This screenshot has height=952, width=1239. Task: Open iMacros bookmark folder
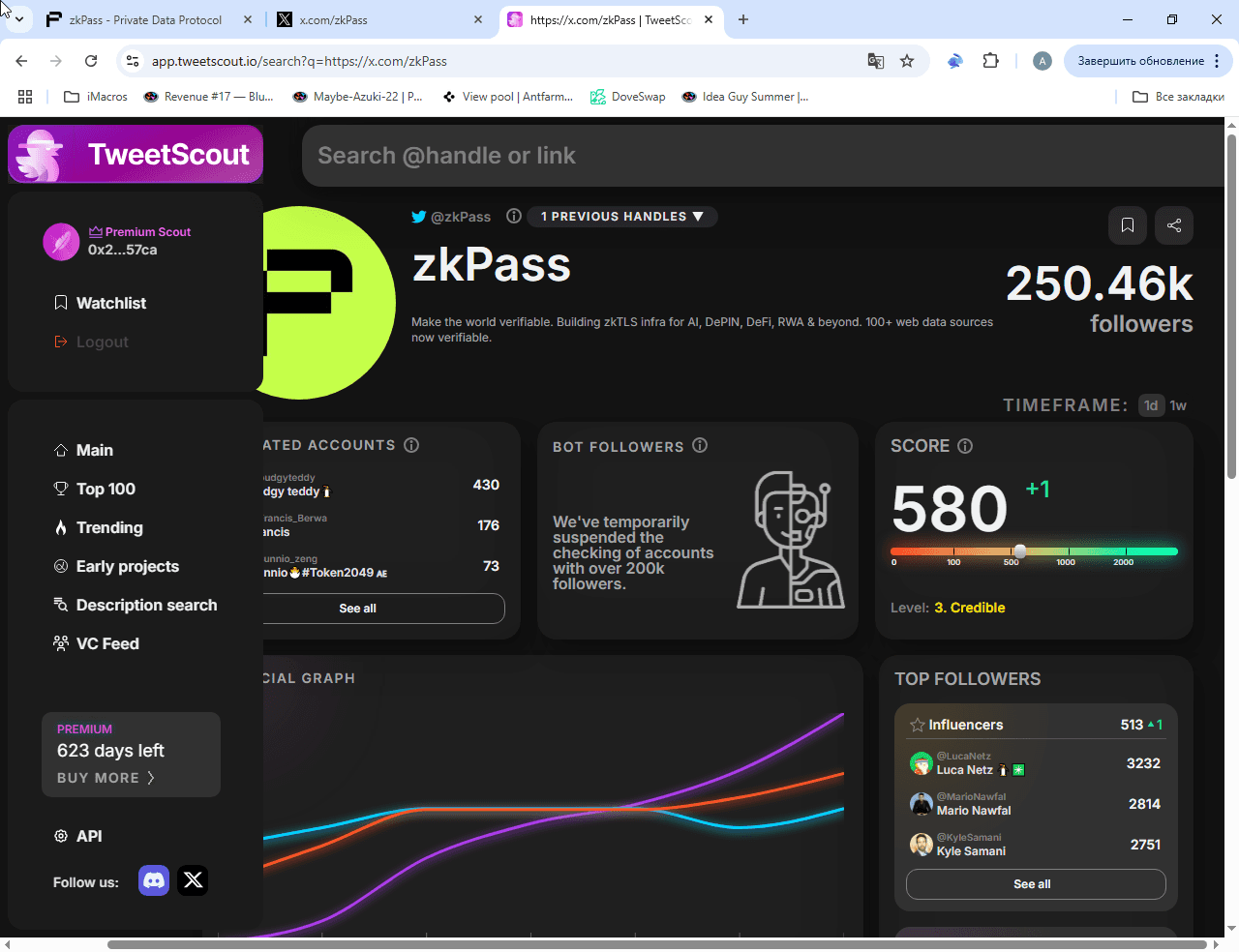point(96,97)
